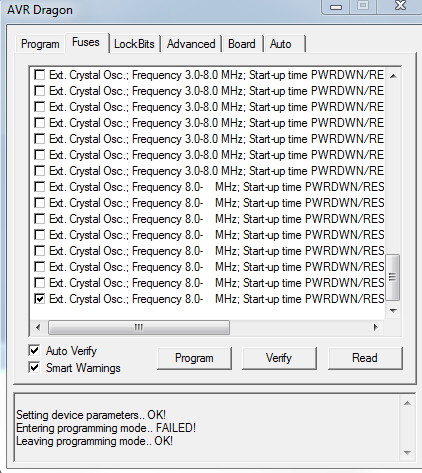The height and width of the screenshot is (473, 422).
Task: Click the horizontal scroll left arrow
Action: (x=38, y=327)
